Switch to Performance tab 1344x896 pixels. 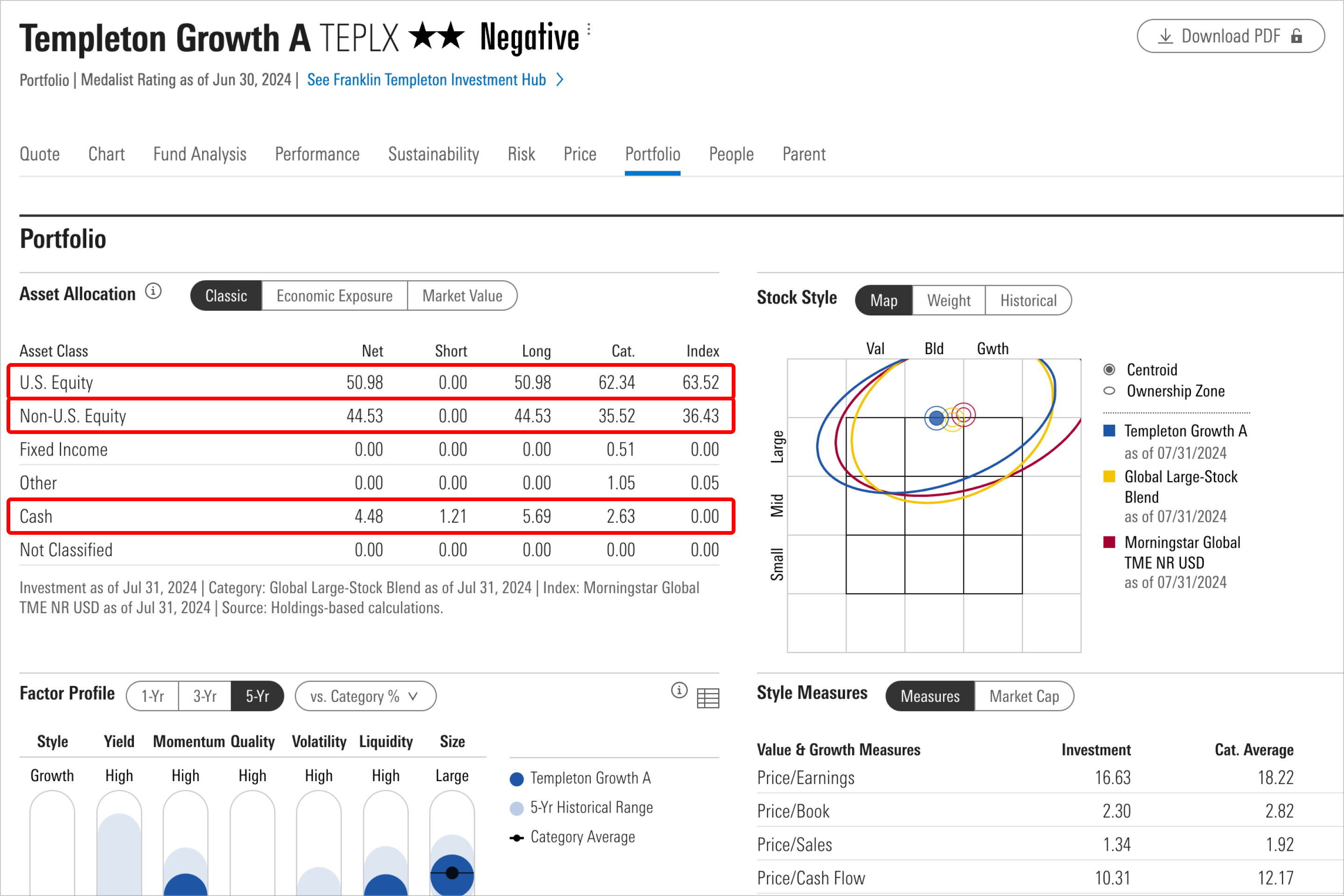click(317, 154)
